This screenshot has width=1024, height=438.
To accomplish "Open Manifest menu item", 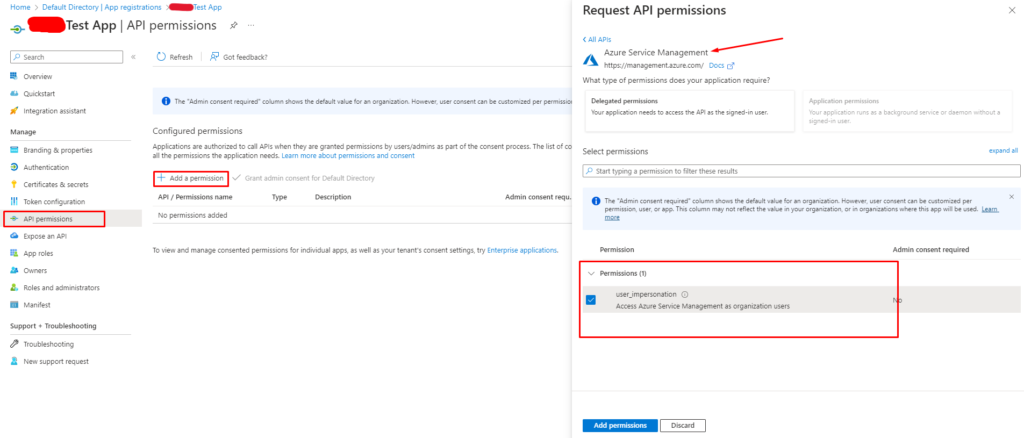I will [x=37, y=305].
